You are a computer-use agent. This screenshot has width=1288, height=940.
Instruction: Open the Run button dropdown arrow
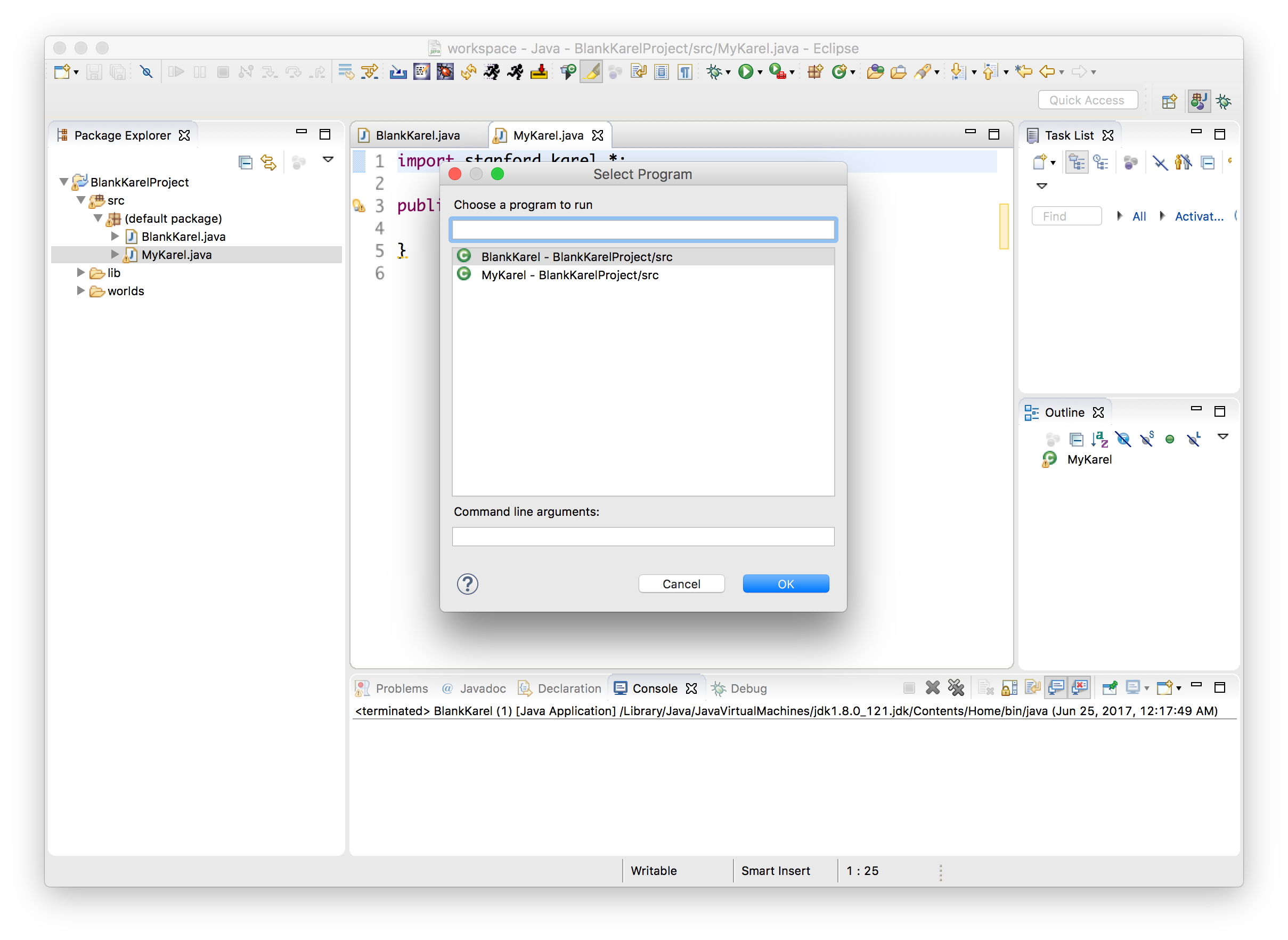point(760,73)
